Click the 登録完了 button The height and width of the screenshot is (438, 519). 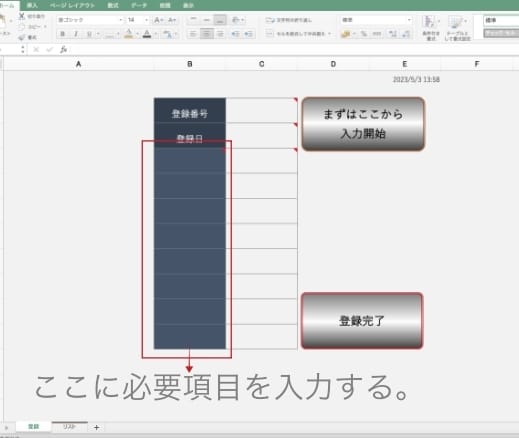(x=362, y=321)
